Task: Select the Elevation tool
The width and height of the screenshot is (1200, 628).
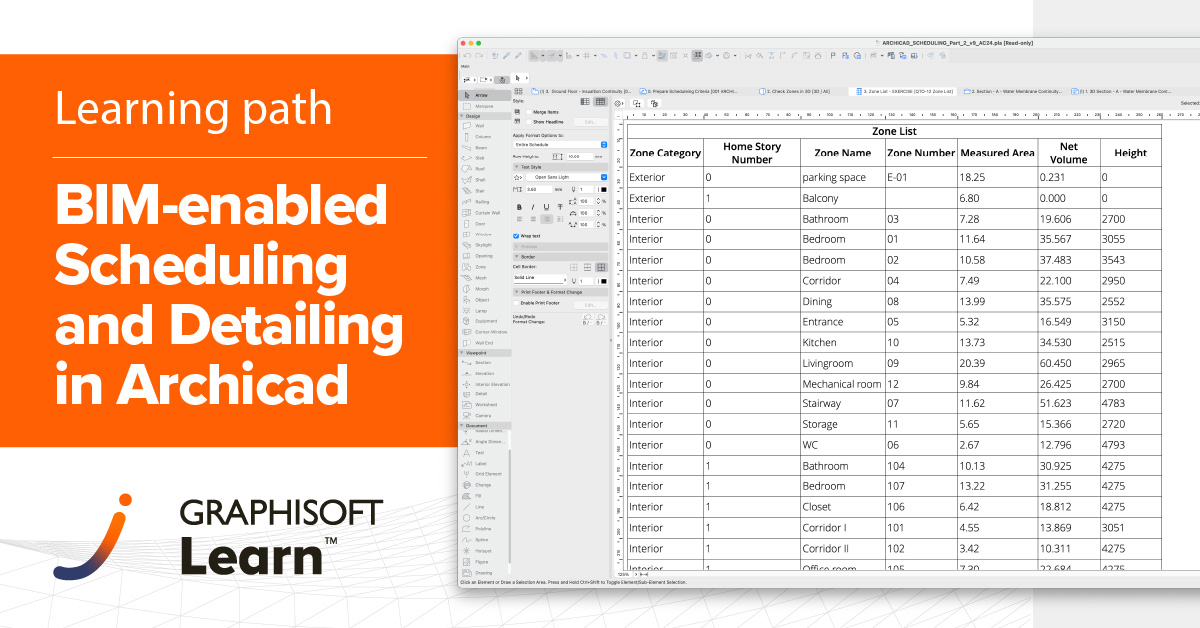Action: (483, 373)
